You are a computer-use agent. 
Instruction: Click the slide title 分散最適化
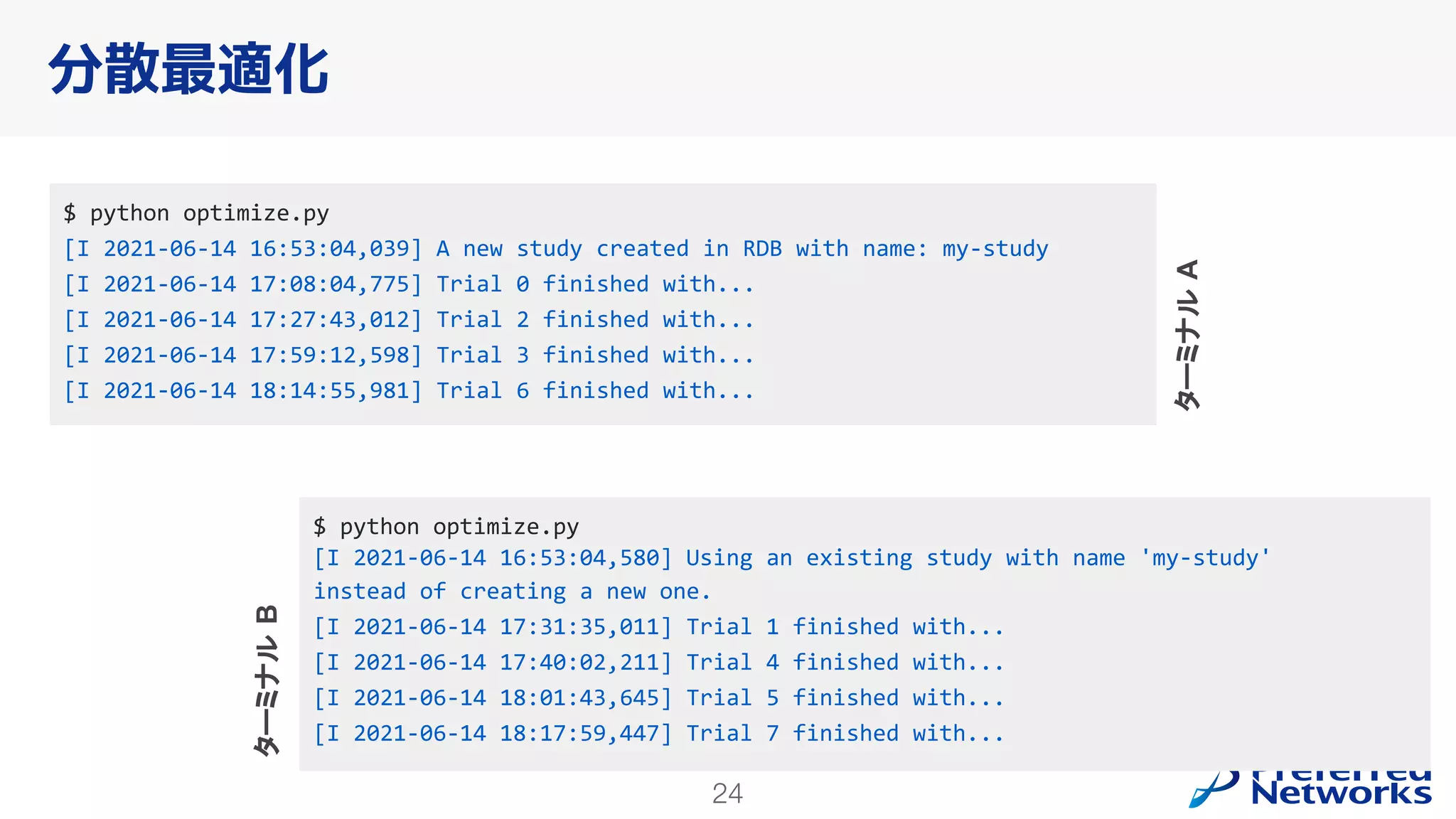(x=188, y=69)
